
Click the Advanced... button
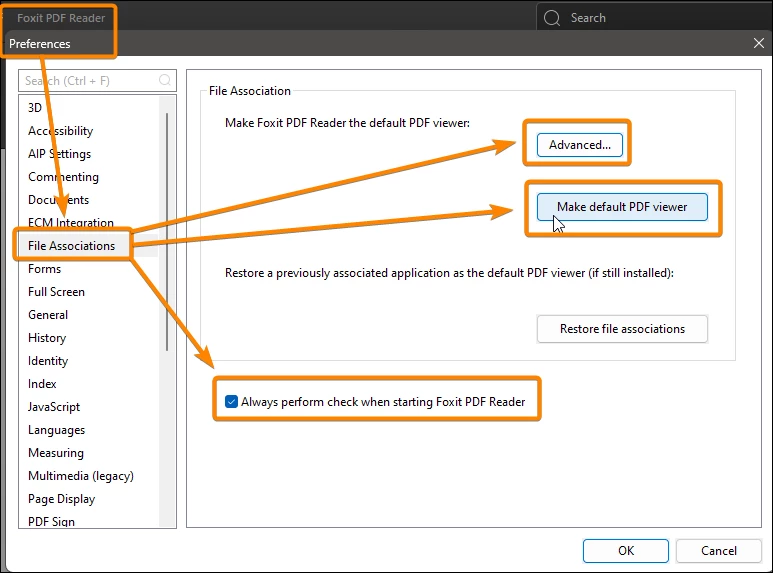coord(580,145)
